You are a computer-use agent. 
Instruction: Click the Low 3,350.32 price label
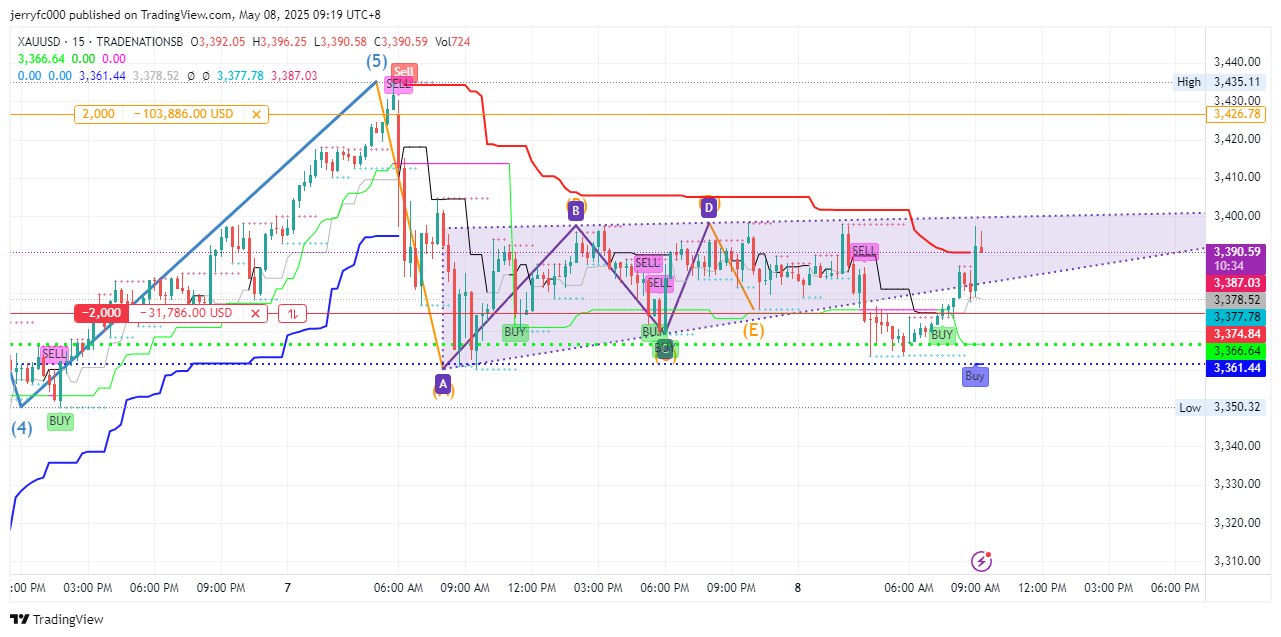1218,407
